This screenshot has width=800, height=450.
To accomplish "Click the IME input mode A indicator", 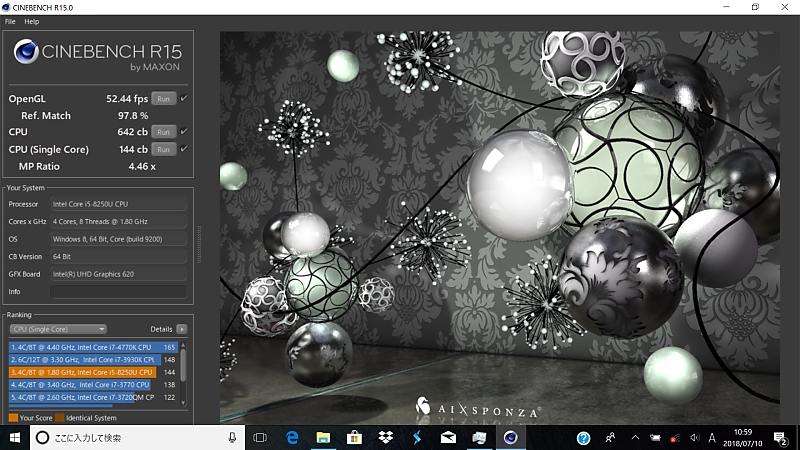I will (712, 438).
